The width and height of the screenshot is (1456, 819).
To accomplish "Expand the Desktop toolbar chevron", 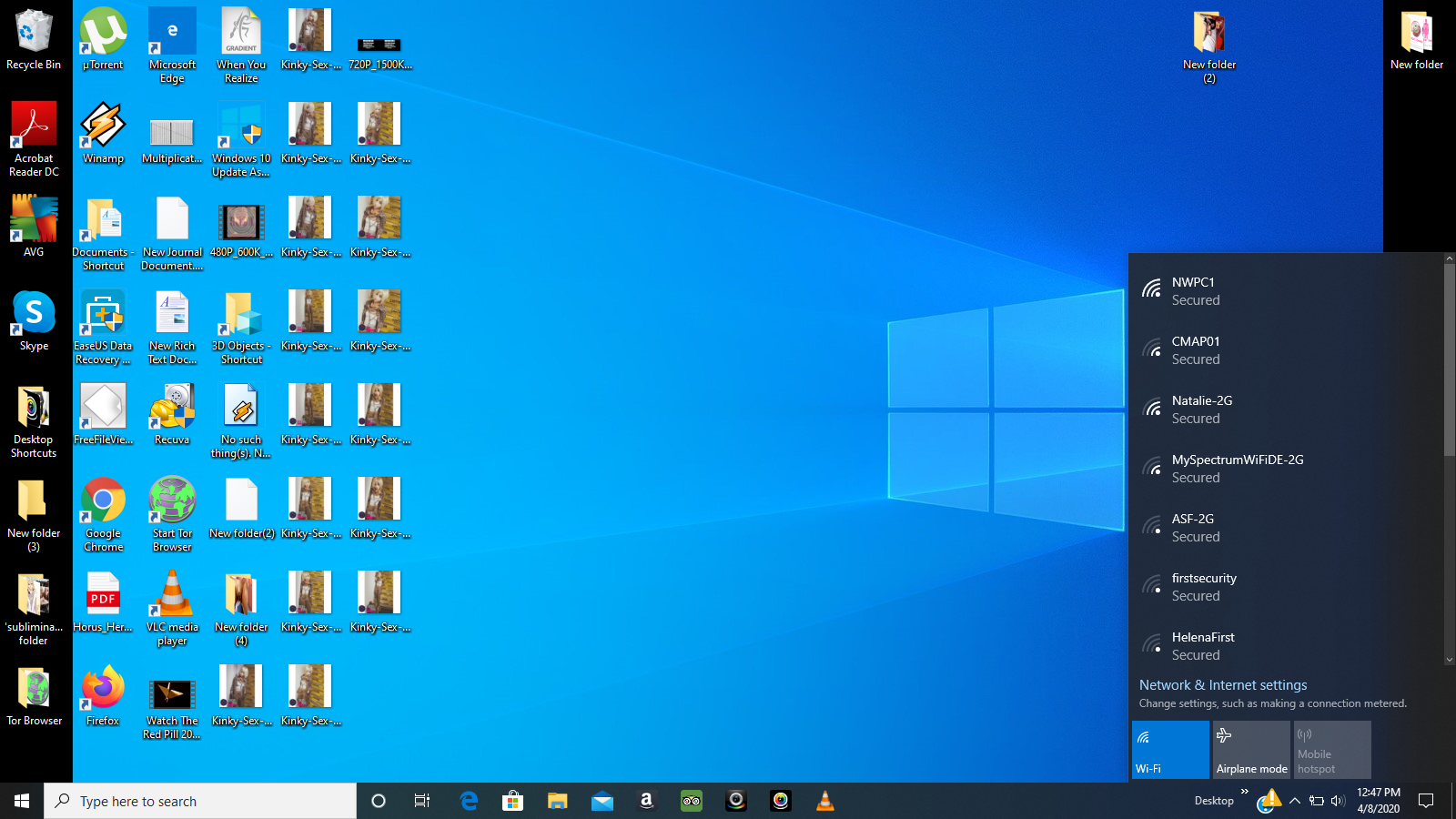I will pos(1244,792).
